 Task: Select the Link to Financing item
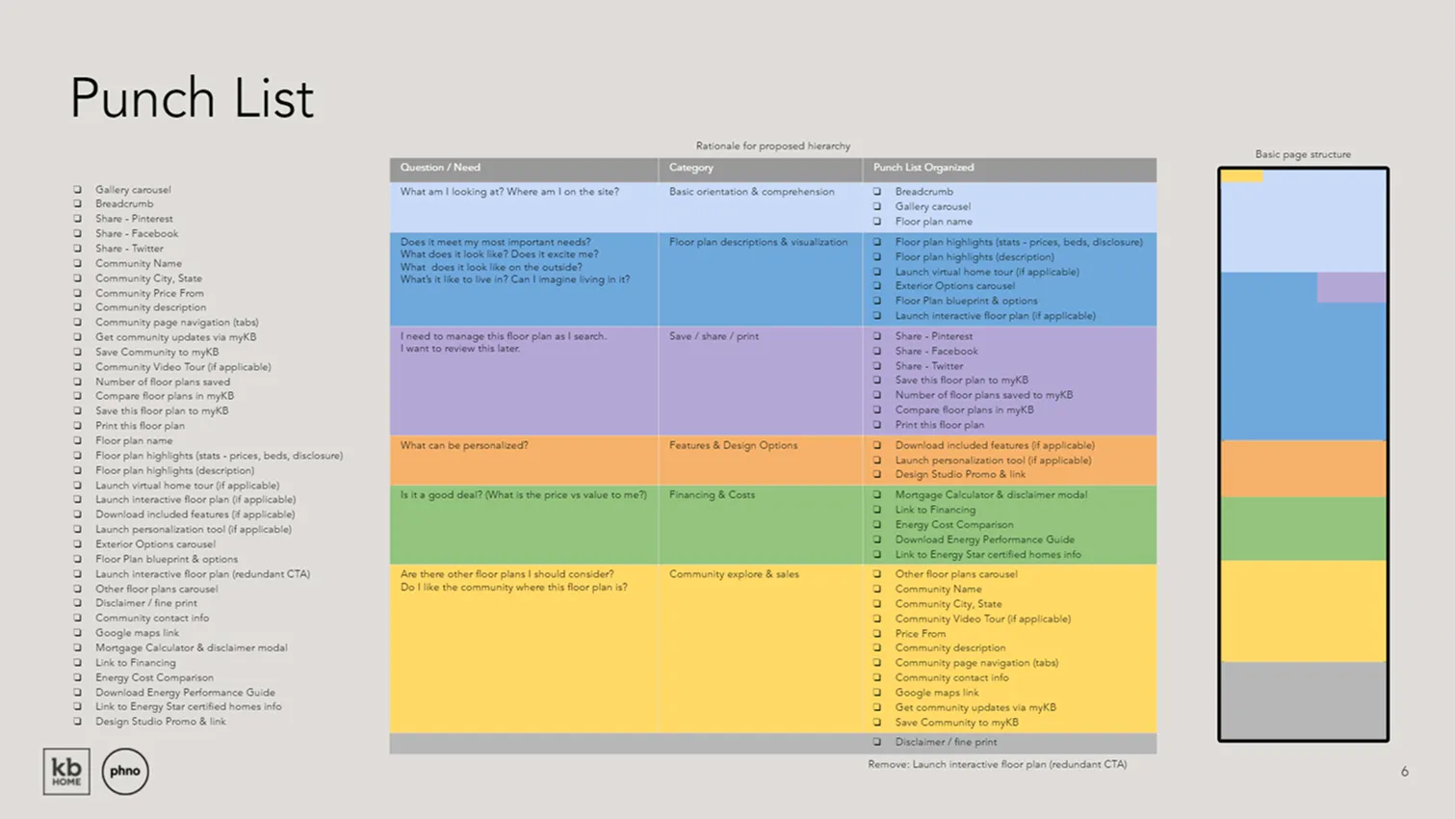pos(935,509)
